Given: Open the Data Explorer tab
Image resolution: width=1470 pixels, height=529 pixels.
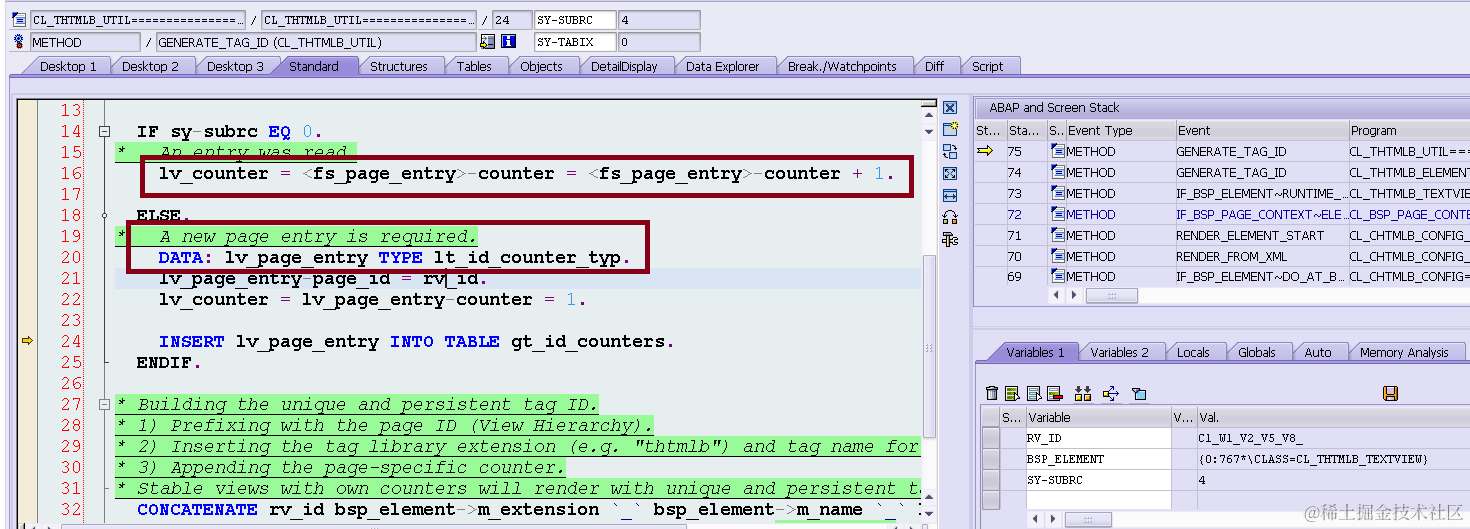Looking at the screenshot, I should [x=722, y=66].
